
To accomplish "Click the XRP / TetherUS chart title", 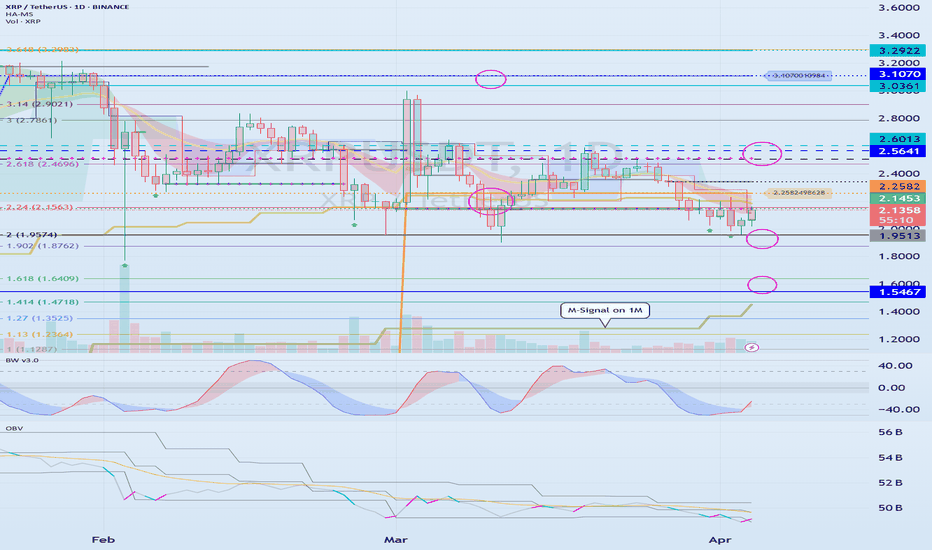I will (65, 7).
